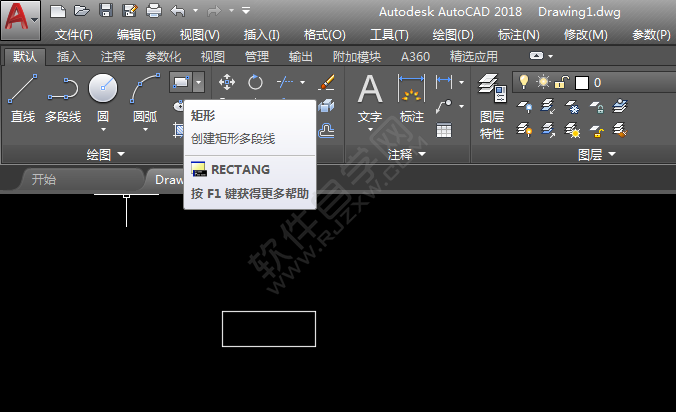Select the 文字 text tool

370,98
